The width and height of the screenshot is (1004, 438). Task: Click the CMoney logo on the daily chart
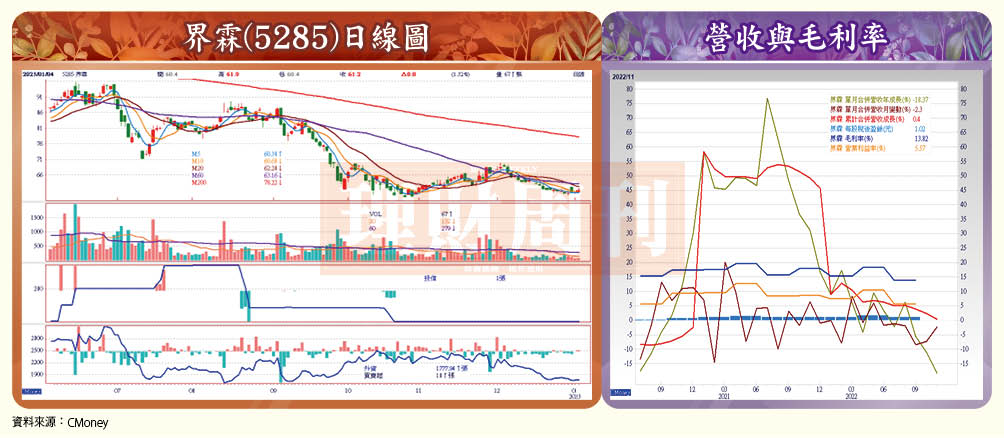(x=31, y=390)
